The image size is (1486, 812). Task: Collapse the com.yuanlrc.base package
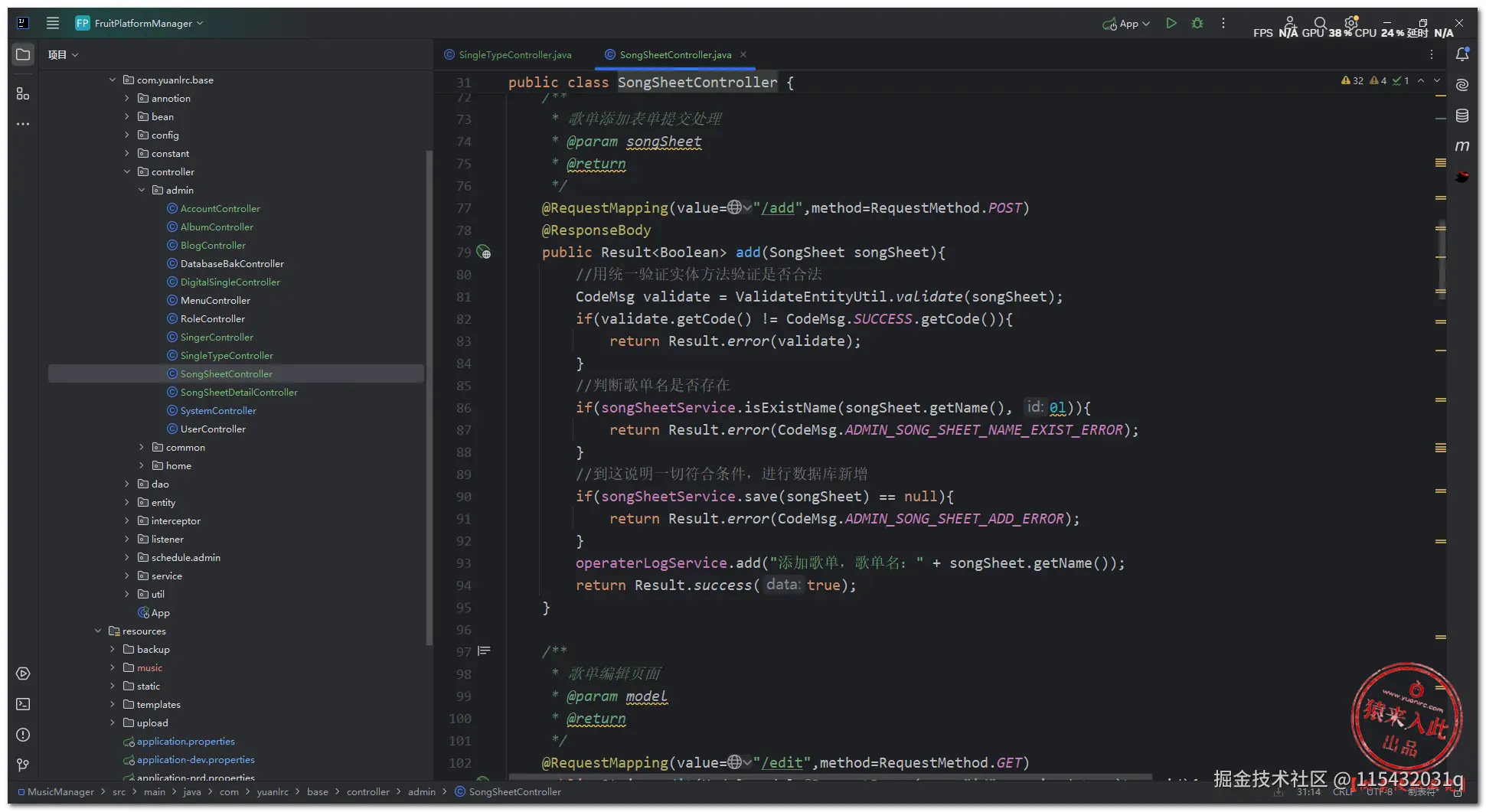113,80
